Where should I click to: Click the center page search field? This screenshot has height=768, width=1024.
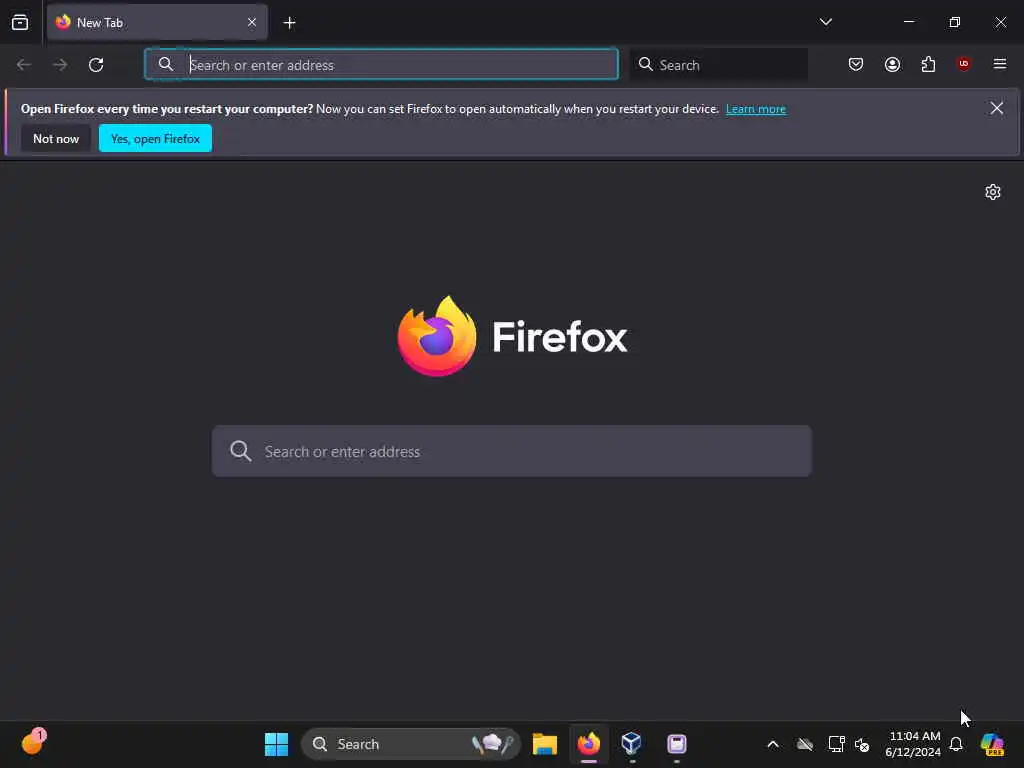(512, 451)
